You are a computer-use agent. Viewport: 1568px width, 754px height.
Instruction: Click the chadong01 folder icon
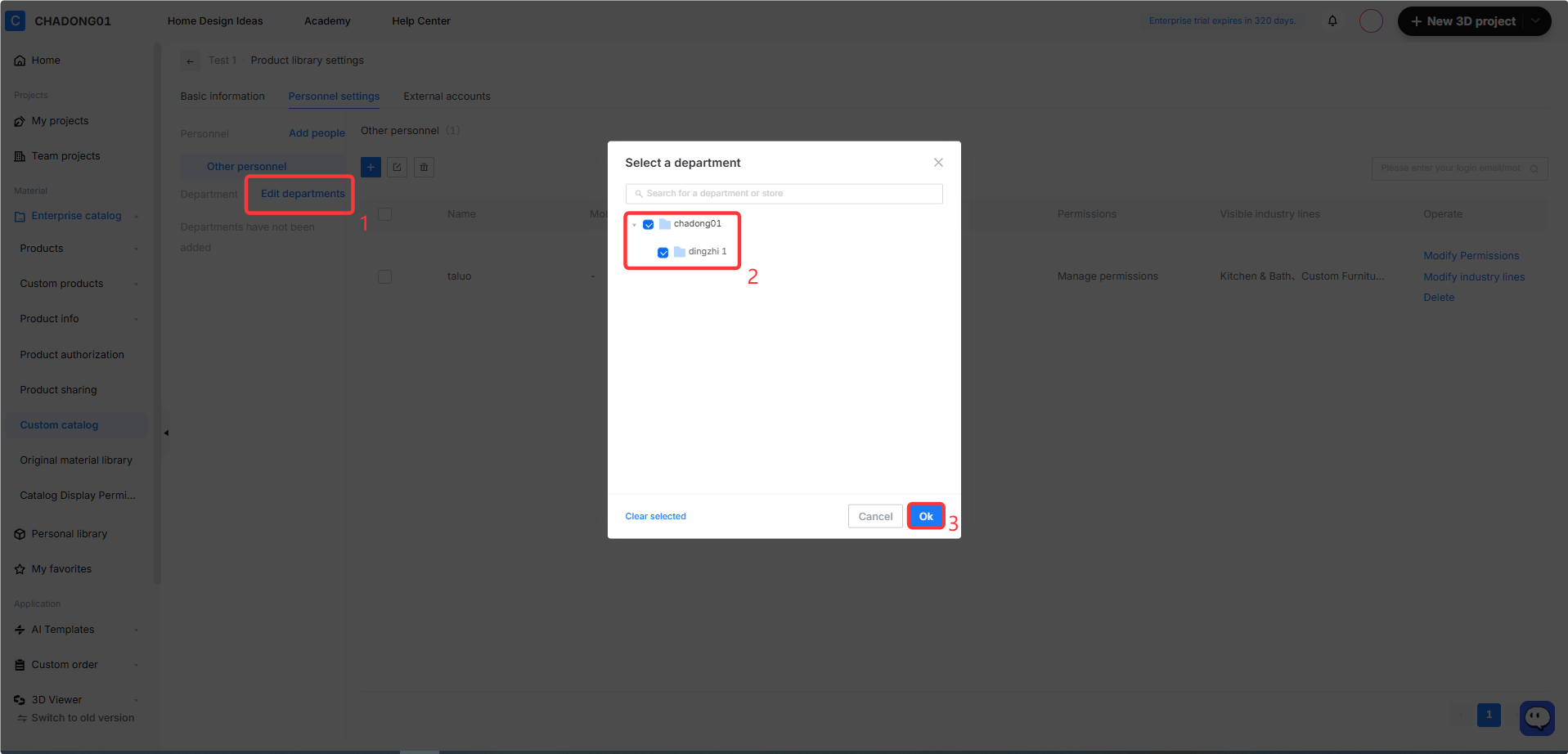tap(665, 224)
